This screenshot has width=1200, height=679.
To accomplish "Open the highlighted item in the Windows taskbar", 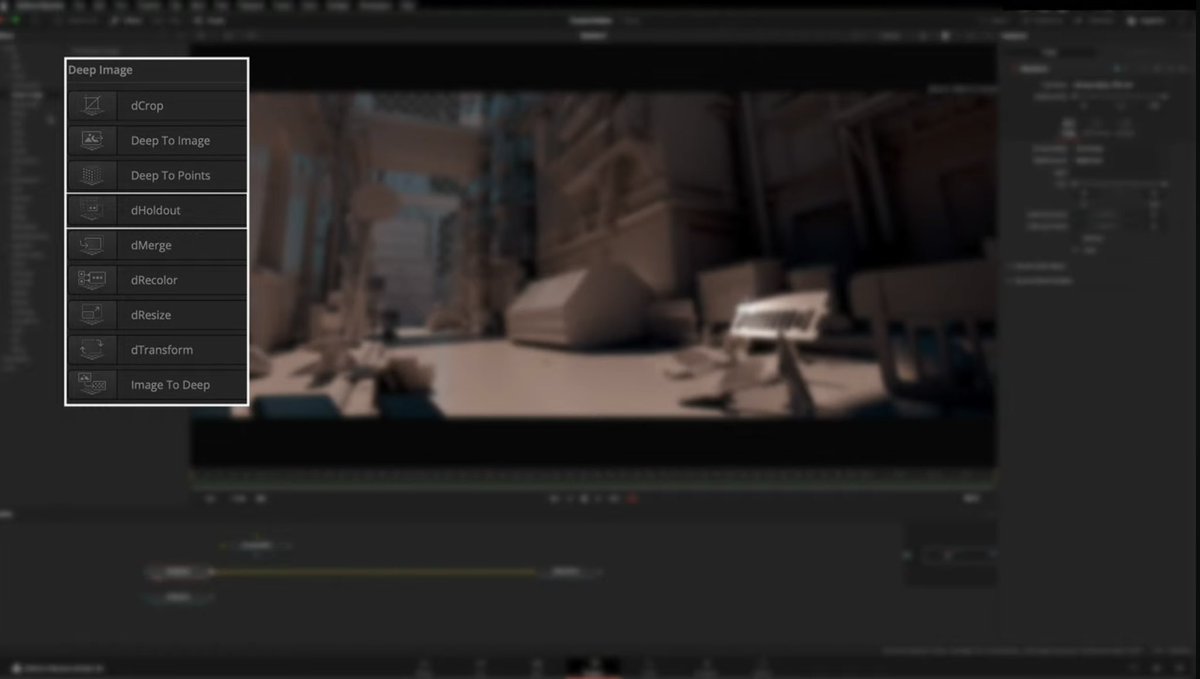I will coord(594,665).
